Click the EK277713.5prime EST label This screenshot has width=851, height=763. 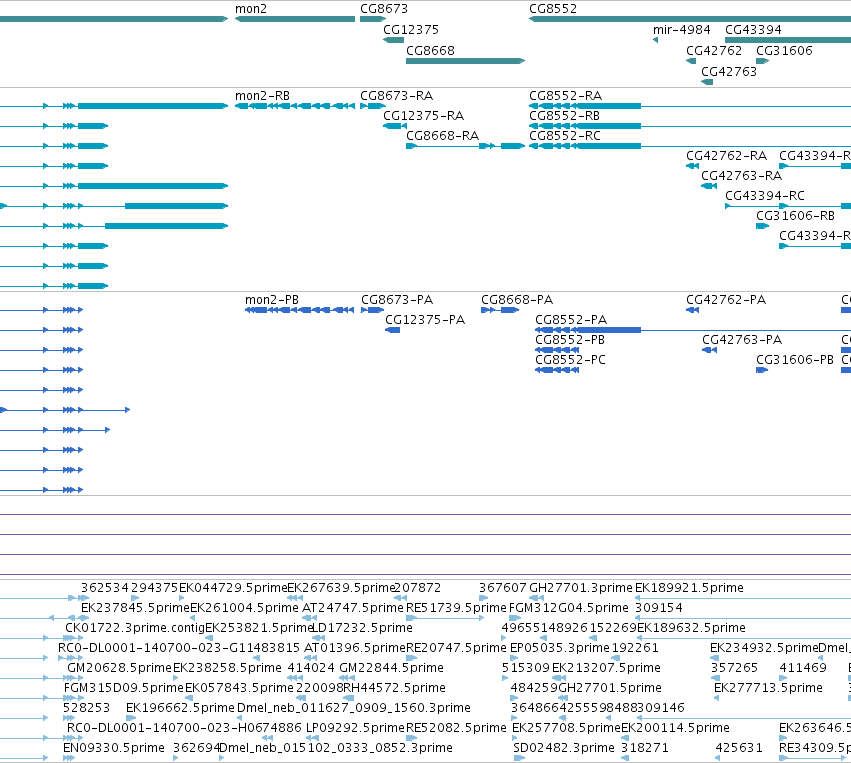point(768,688)
